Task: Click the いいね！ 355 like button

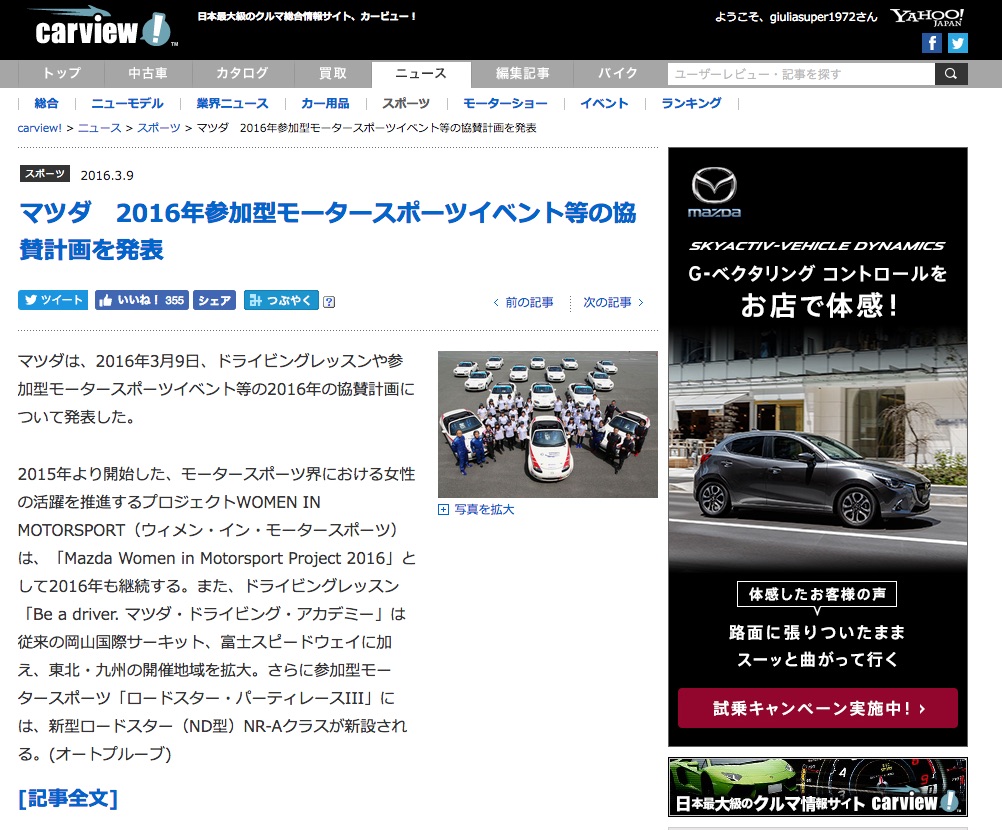Action: (x=141, y=300)
